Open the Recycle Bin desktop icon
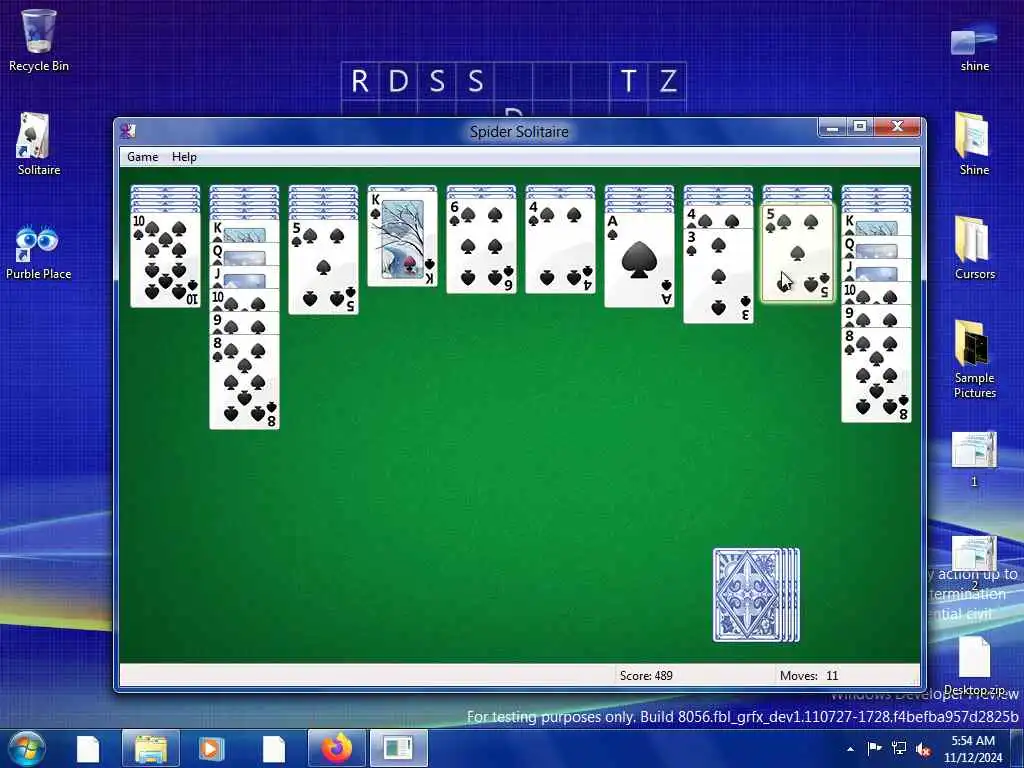1024x768 pixels. point(39,39)
